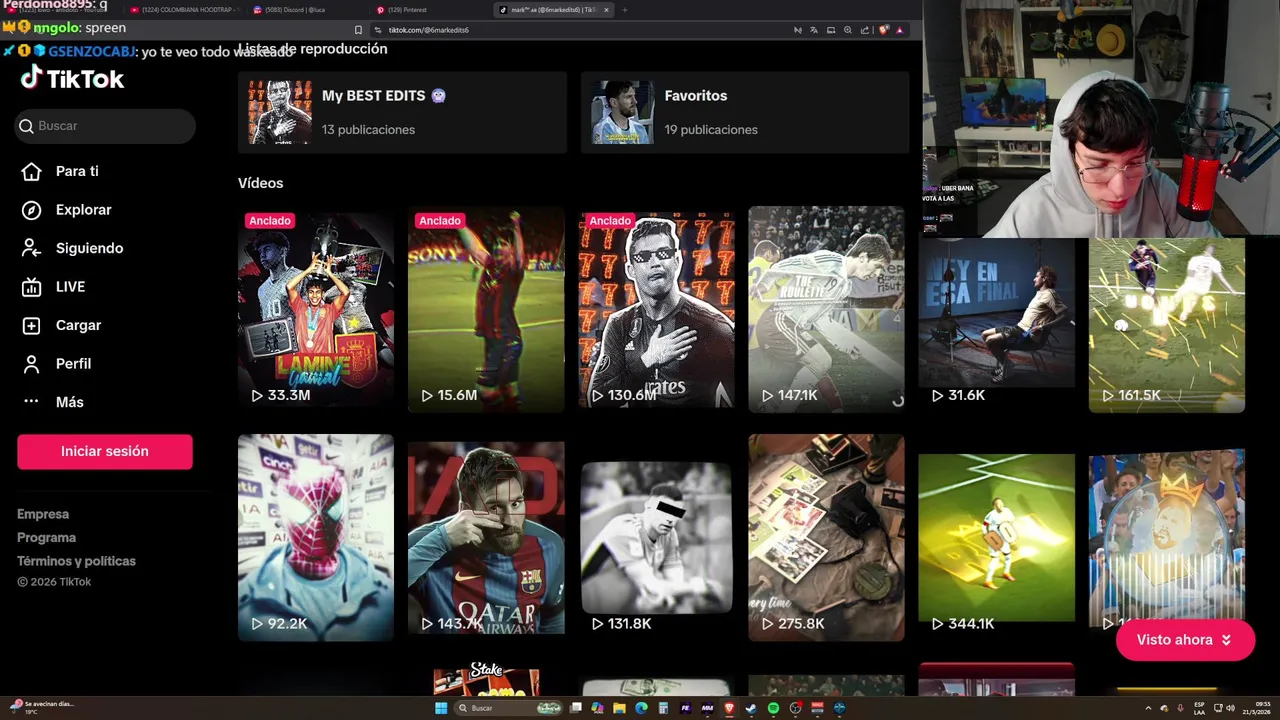1280x720 pixels.
Task: Open File Explorer from taskbar
Action: (x=619, y=708)
